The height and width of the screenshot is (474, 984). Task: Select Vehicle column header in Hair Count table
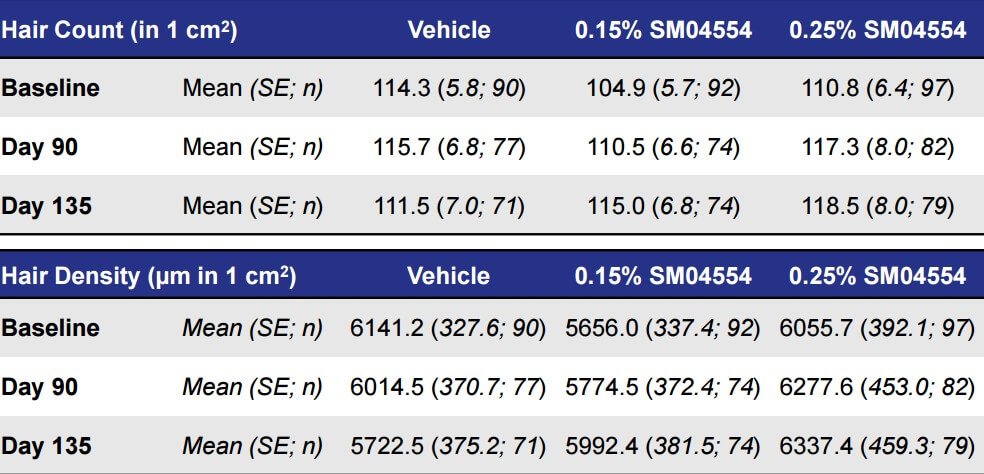click(449, 30)
